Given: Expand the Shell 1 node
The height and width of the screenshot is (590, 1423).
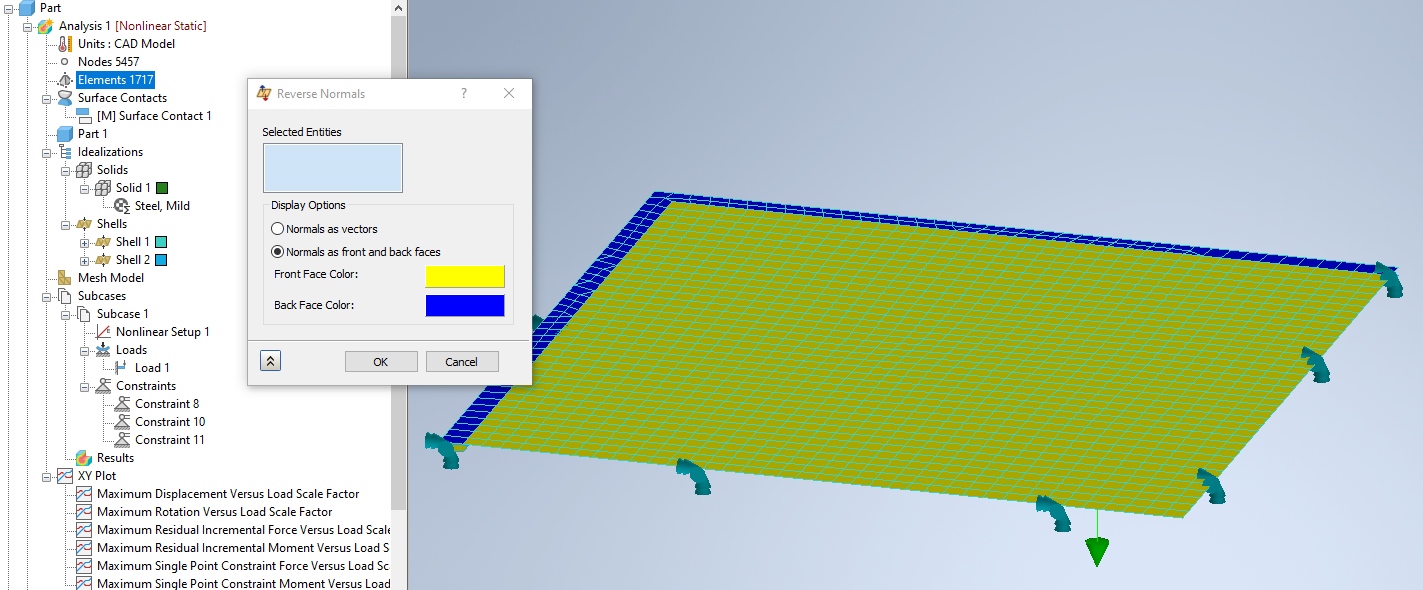Looking at the screenshot, I should 85,242.
